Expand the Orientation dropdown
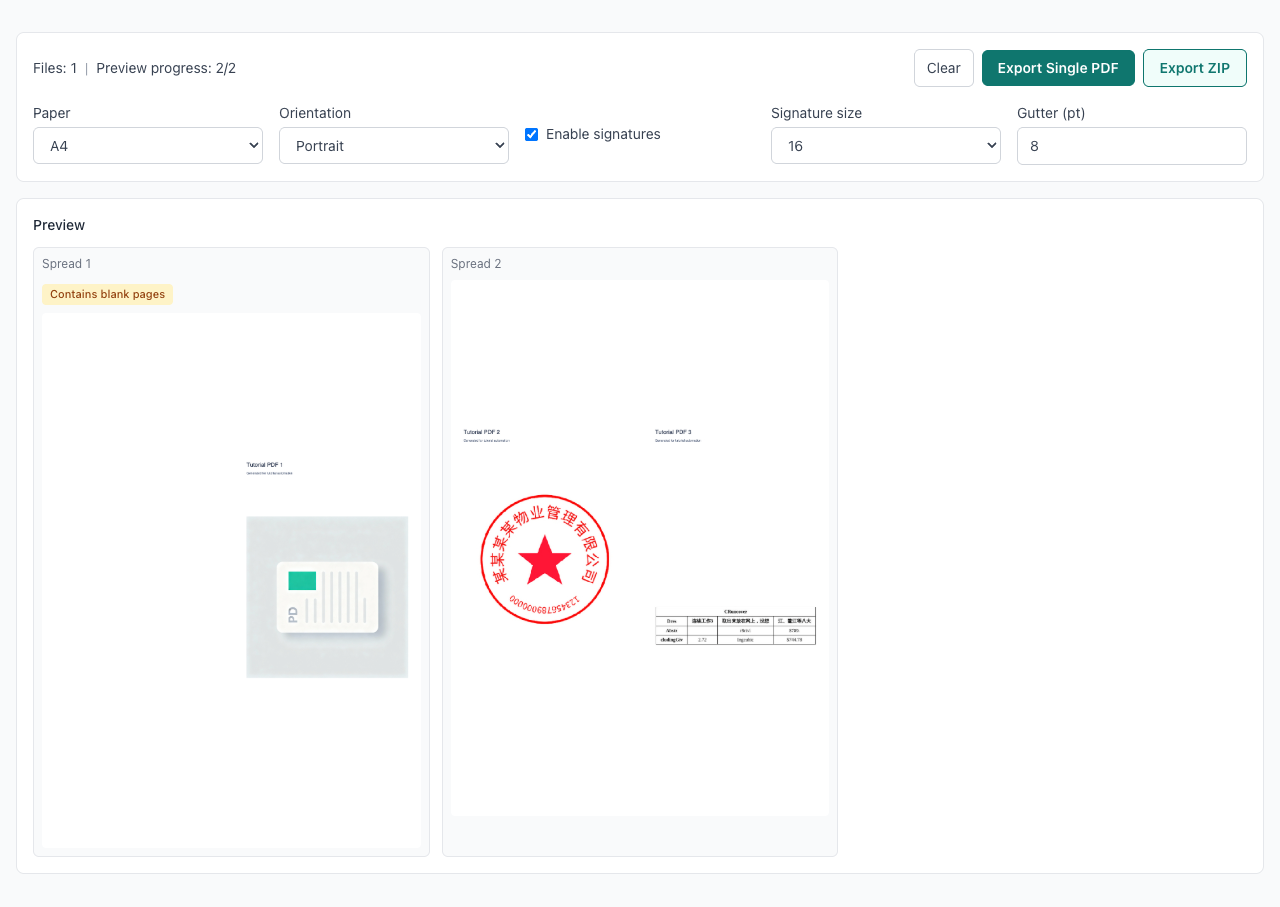The width and height of the screenshot is (1280, 907). coord(394,146)
